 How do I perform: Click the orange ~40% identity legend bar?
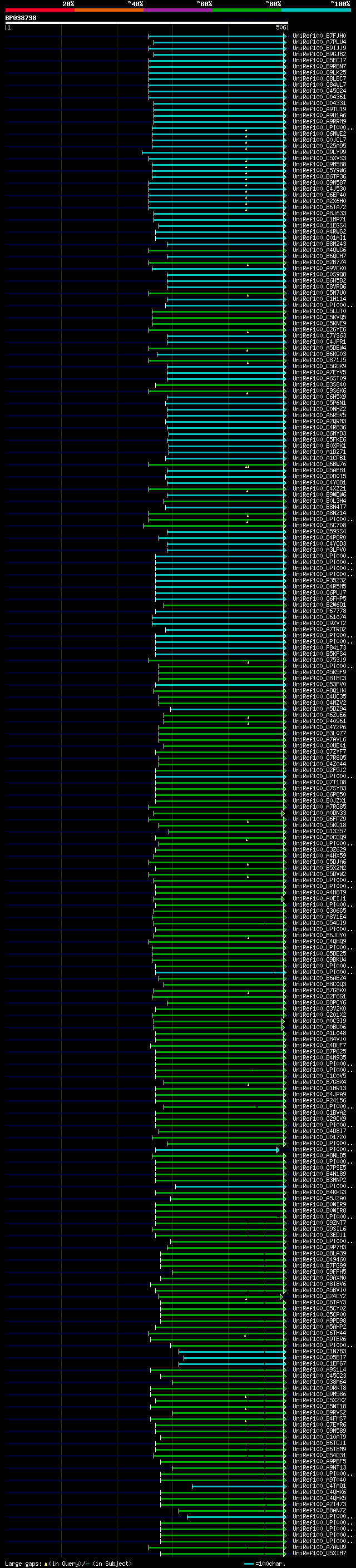point(109,11)
